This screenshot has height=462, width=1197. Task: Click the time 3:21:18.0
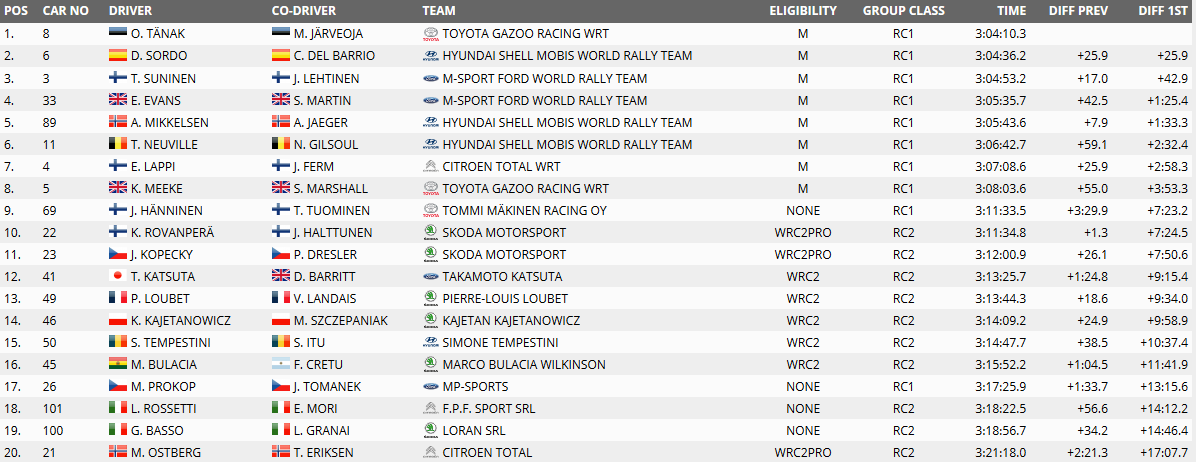click(x=1001, y=453)
